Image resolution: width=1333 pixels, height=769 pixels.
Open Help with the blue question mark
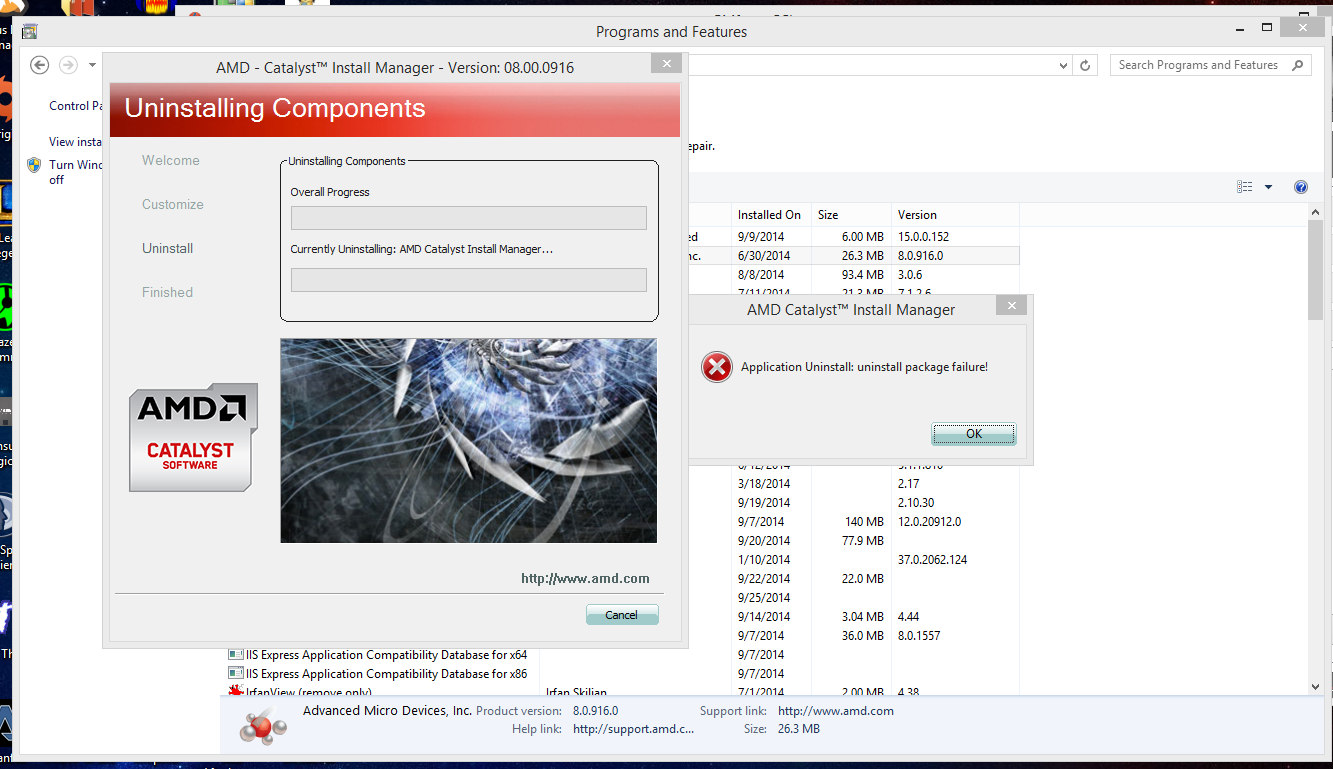coord(1301,187)
